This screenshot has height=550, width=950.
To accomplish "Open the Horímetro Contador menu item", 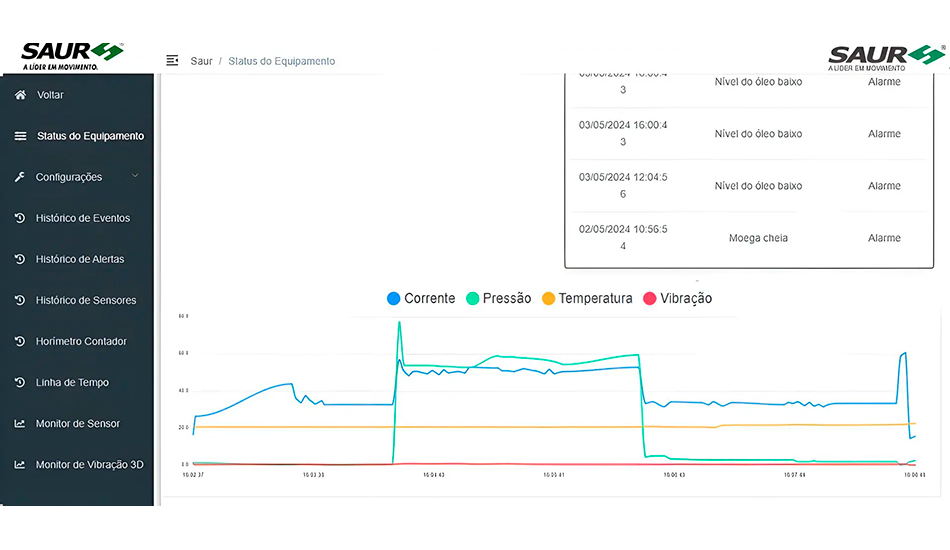I will [81, 342].
